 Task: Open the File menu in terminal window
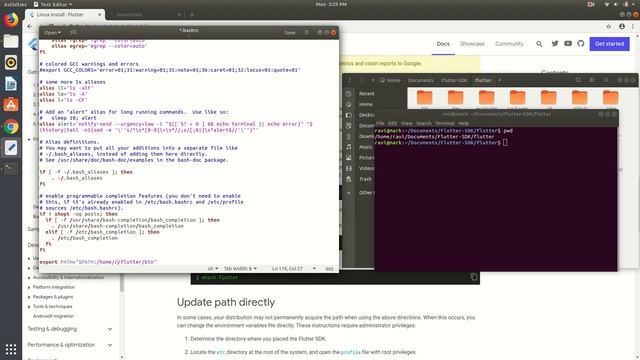pos(380,123)
